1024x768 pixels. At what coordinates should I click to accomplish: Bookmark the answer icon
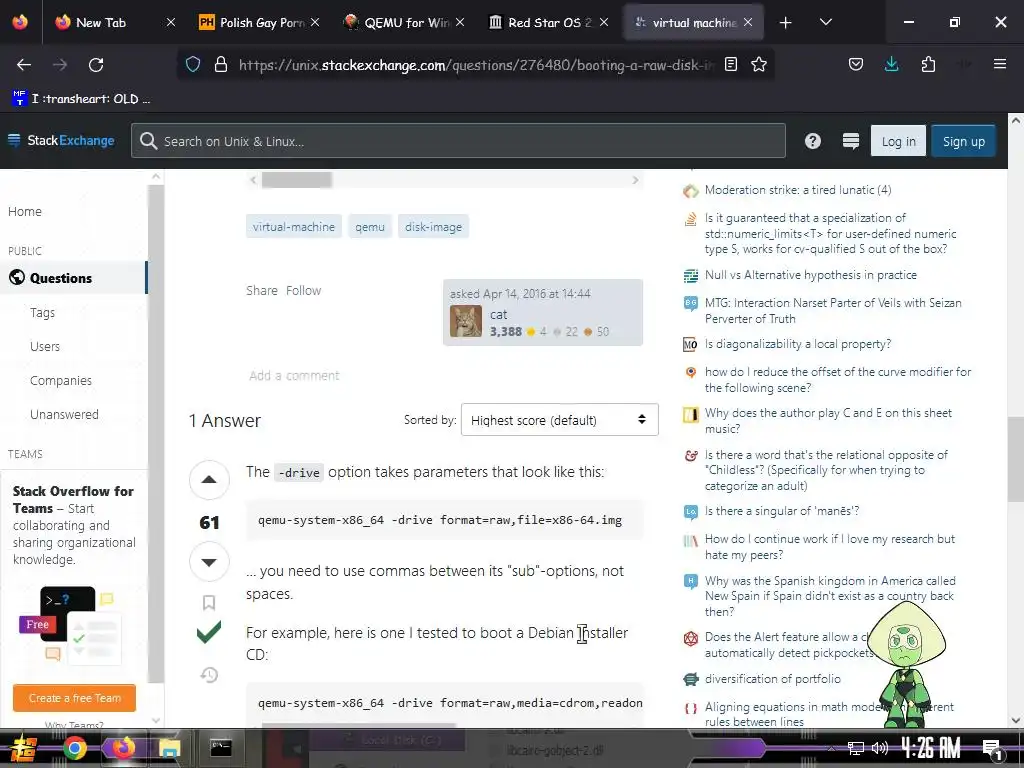[209, 602]
